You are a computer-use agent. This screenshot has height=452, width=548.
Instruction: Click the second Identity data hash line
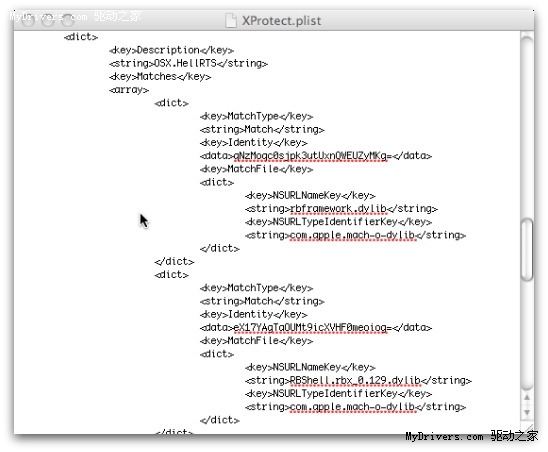coord(316,328)
